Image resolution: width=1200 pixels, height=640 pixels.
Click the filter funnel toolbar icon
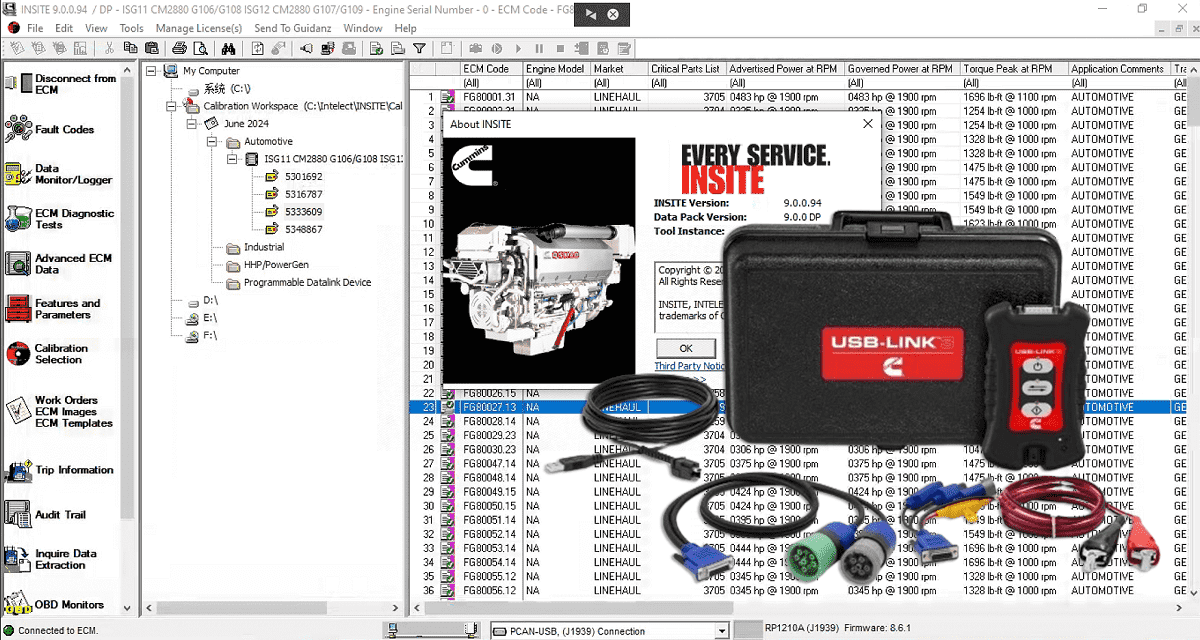419,48
